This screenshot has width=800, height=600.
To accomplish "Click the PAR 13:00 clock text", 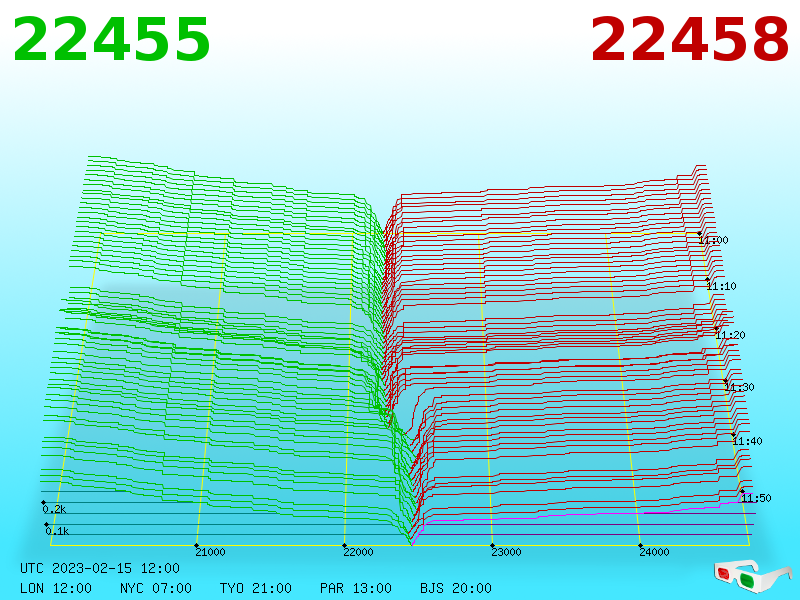I will click(x=356, y=588).
